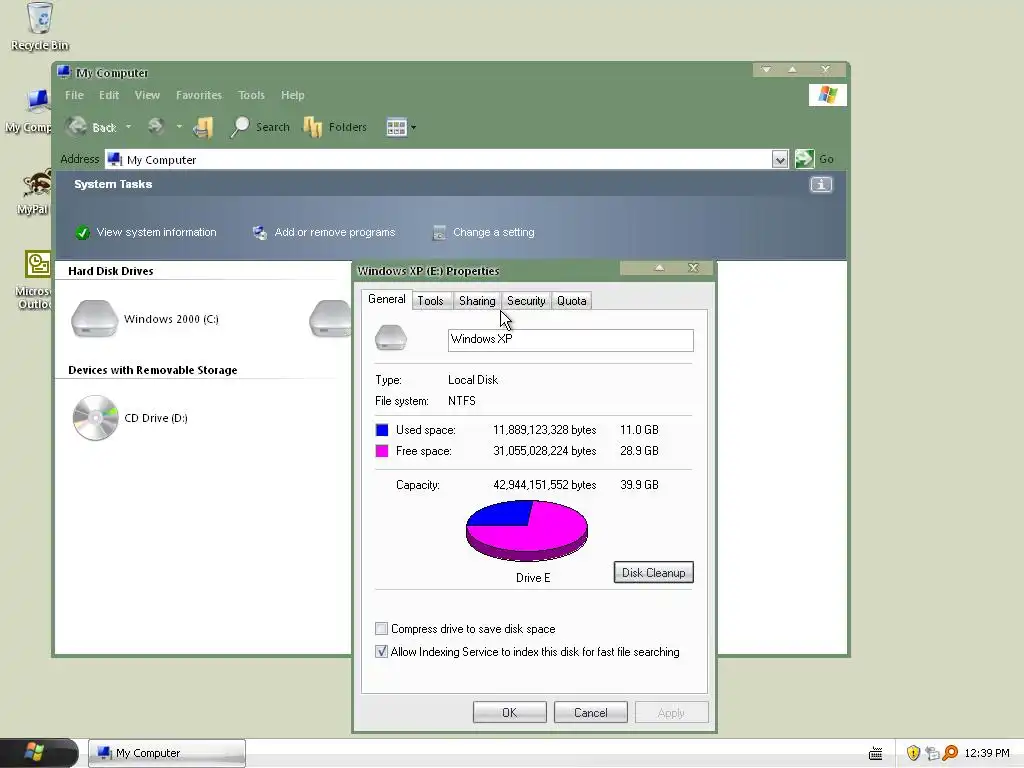Expand the Address bar dropdown
Screen dimensions: 1024x768
point(780,159)
